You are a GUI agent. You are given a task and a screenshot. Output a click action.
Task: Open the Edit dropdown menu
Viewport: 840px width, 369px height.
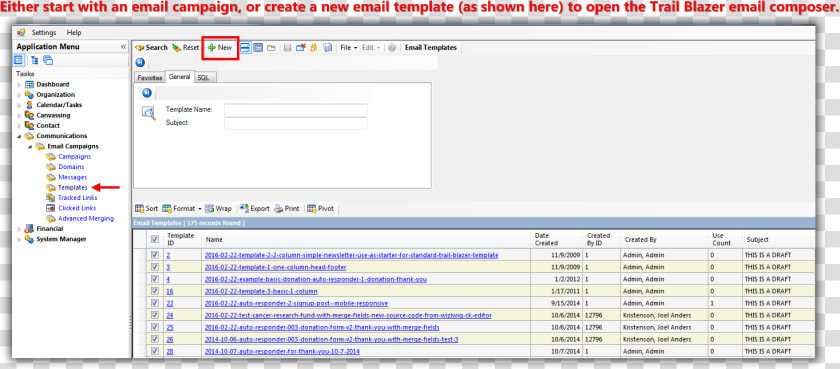click(x=370, y=48)
